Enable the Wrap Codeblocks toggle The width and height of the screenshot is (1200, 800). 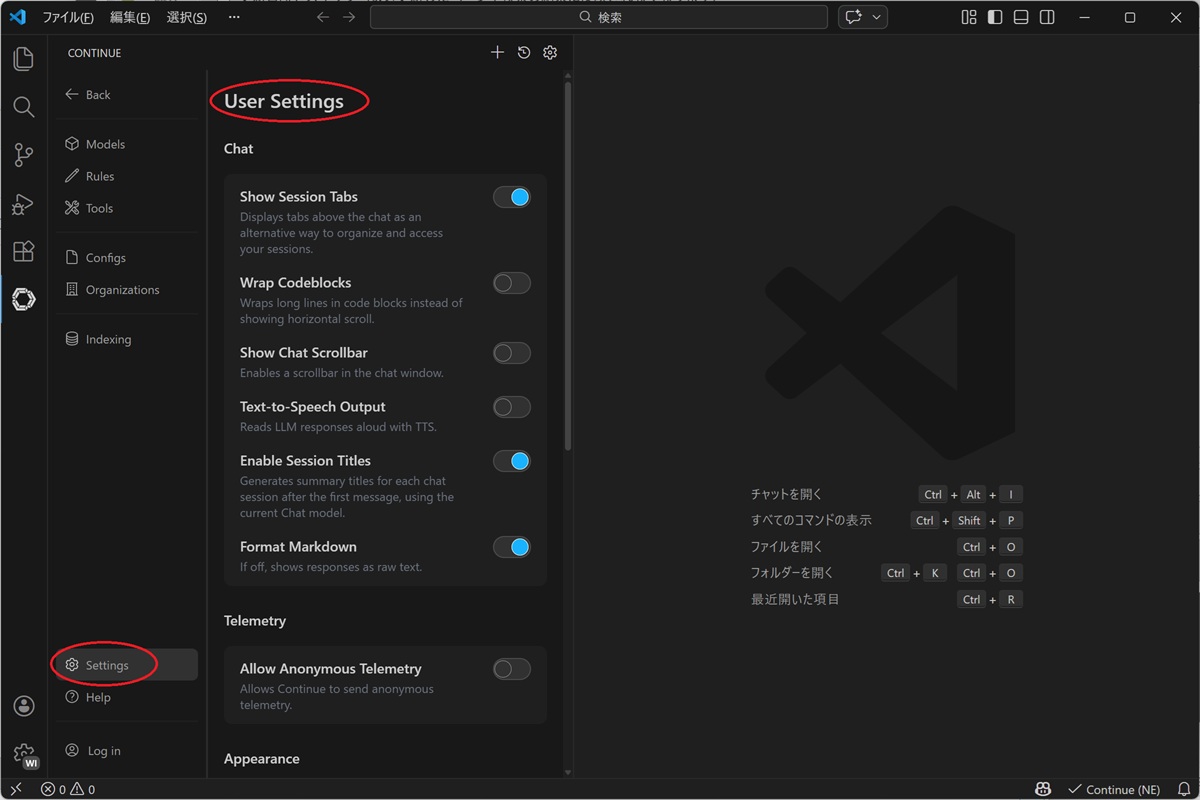point(511,283)
